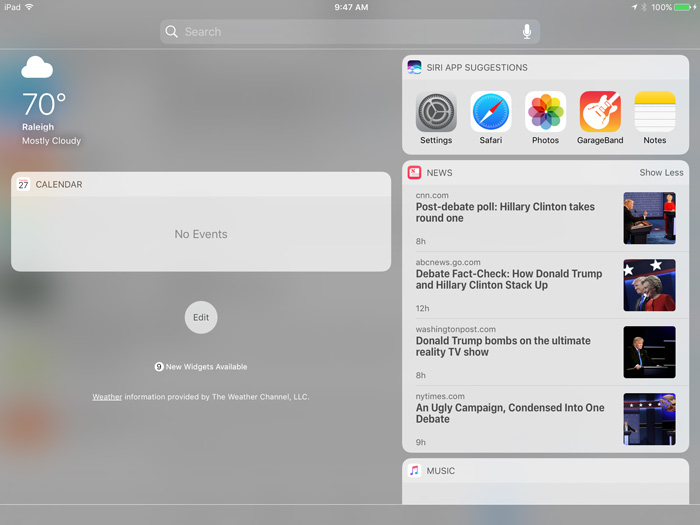This screenshot has height=525, width=700.
Task: Tap the cloud weather icon
Action: coord(37,68)
